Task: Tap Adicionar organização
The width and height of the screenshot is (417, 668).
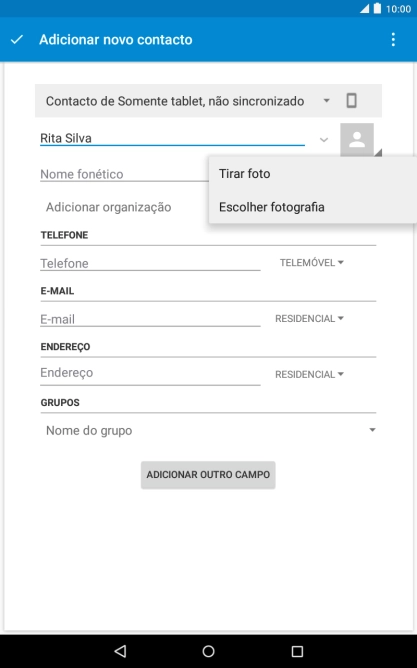Action: pyautogui.click(x=108, y=207)
